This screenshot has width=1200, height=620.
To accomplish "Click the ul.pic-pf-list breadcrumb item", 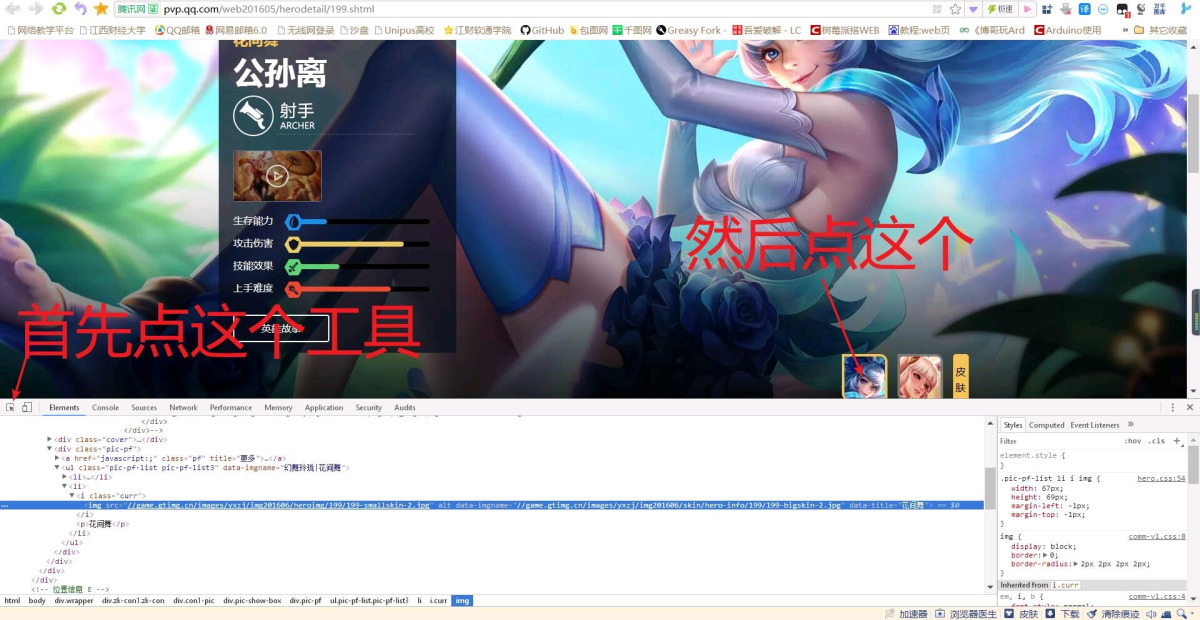I will [369, 601].
